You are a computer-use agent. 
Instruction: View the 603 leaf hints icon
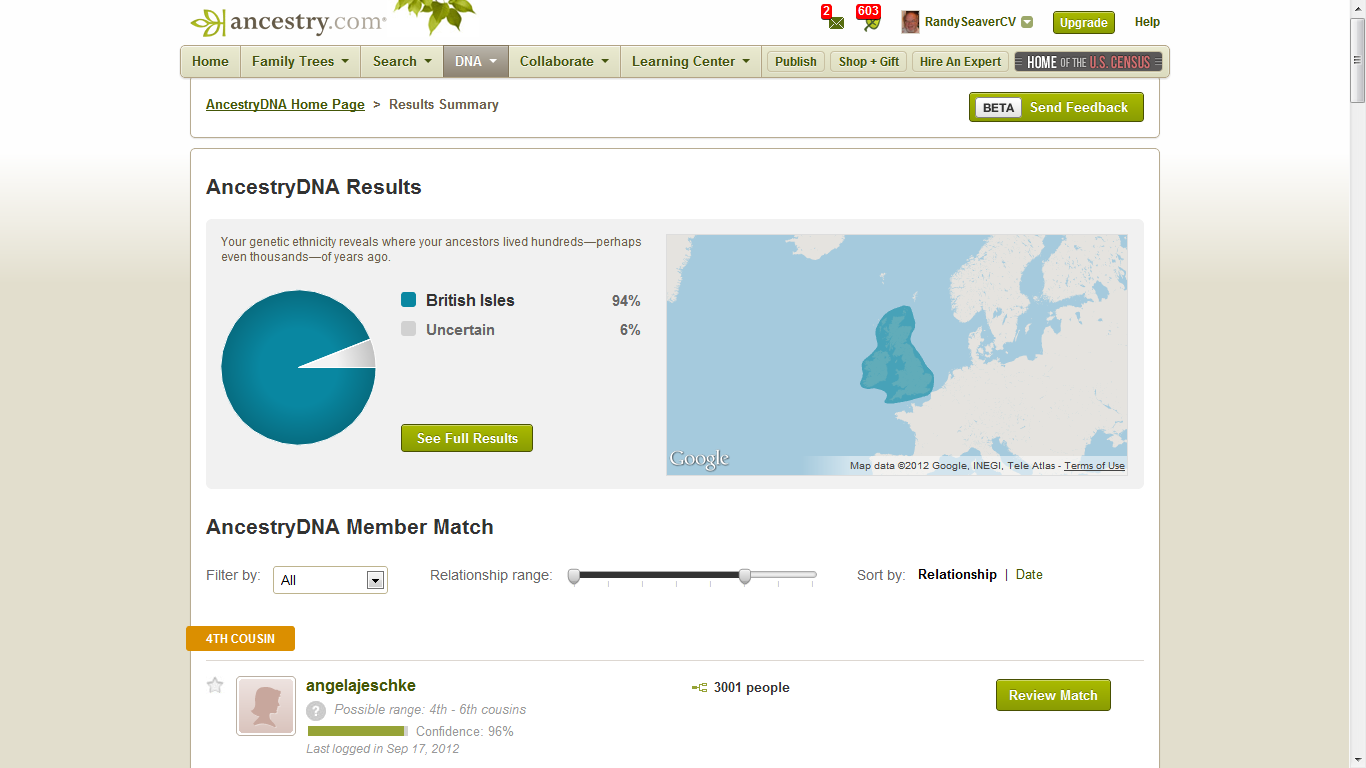(872, 23)
